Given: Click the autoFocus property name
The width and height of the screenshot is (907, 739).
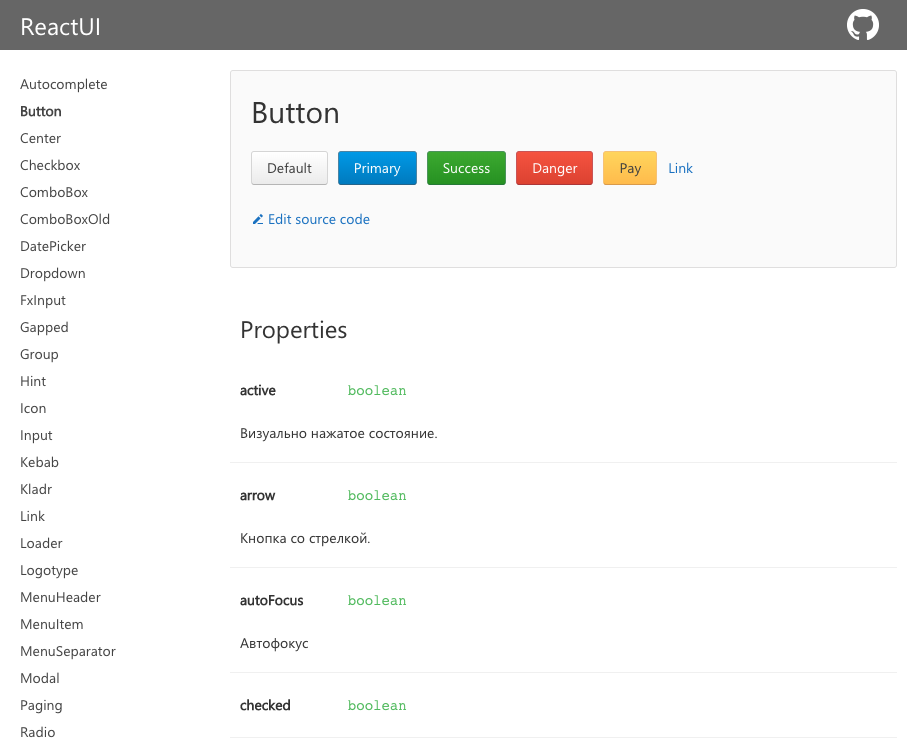Looking at the screenshot, I should [271, 601].
